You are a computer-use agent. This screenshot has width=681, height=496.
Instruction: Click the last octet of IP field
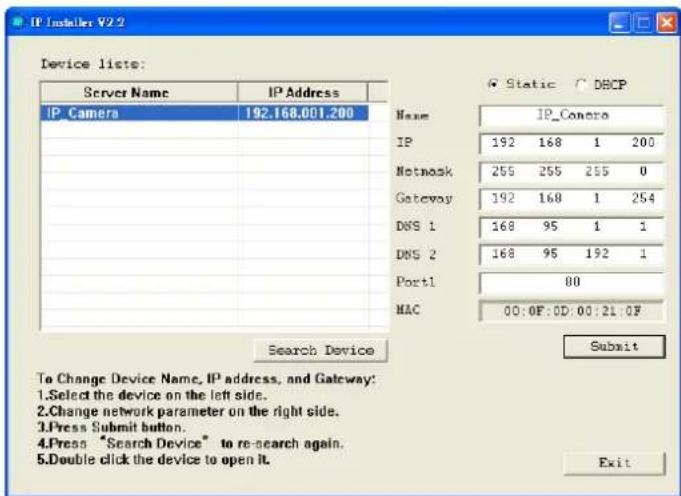click(x=642, y=144)
